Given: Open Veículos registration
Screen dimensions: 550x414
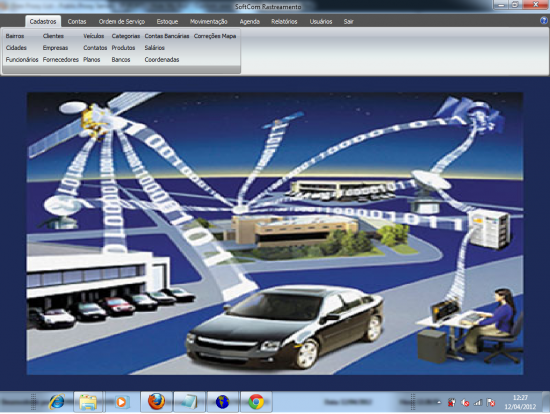Looking at the screenshot, I should click(x=94, y=36).
